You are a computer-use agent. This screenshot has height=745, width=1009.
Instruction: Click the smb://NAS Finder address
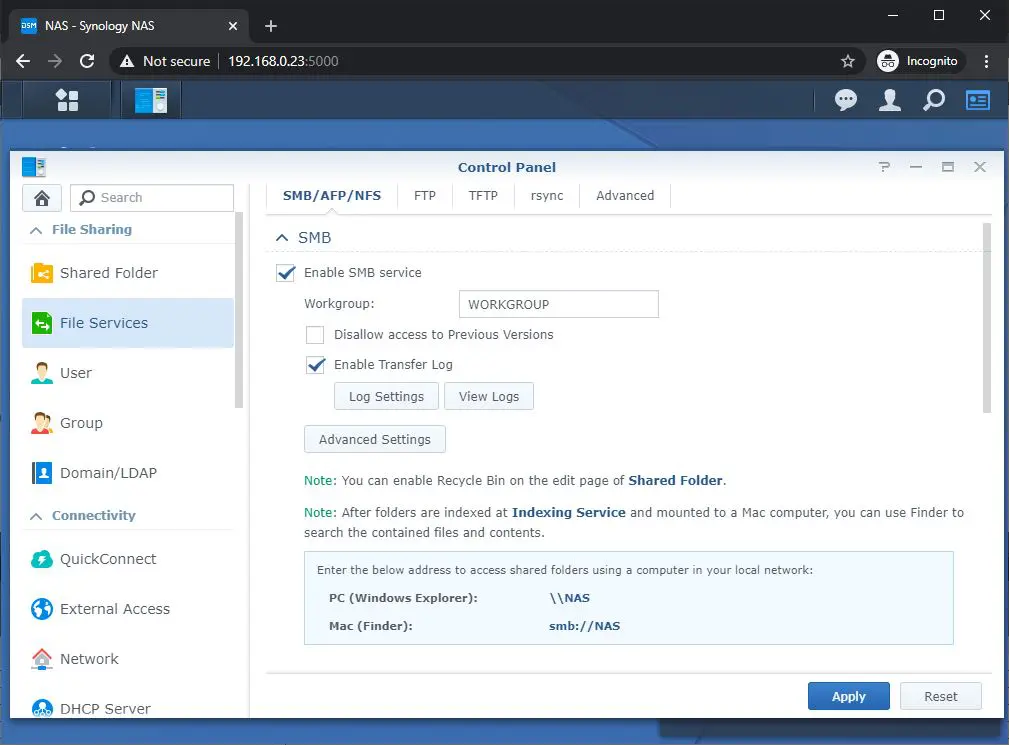(x=584, y=626)
